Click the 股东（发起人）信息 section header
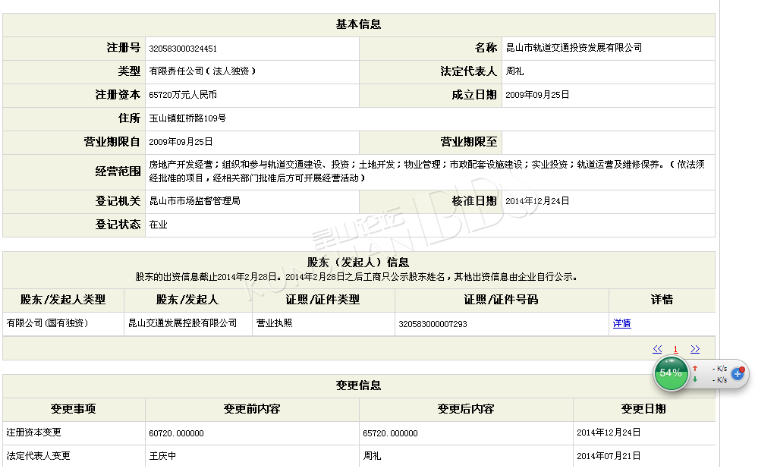 (358, 262)
